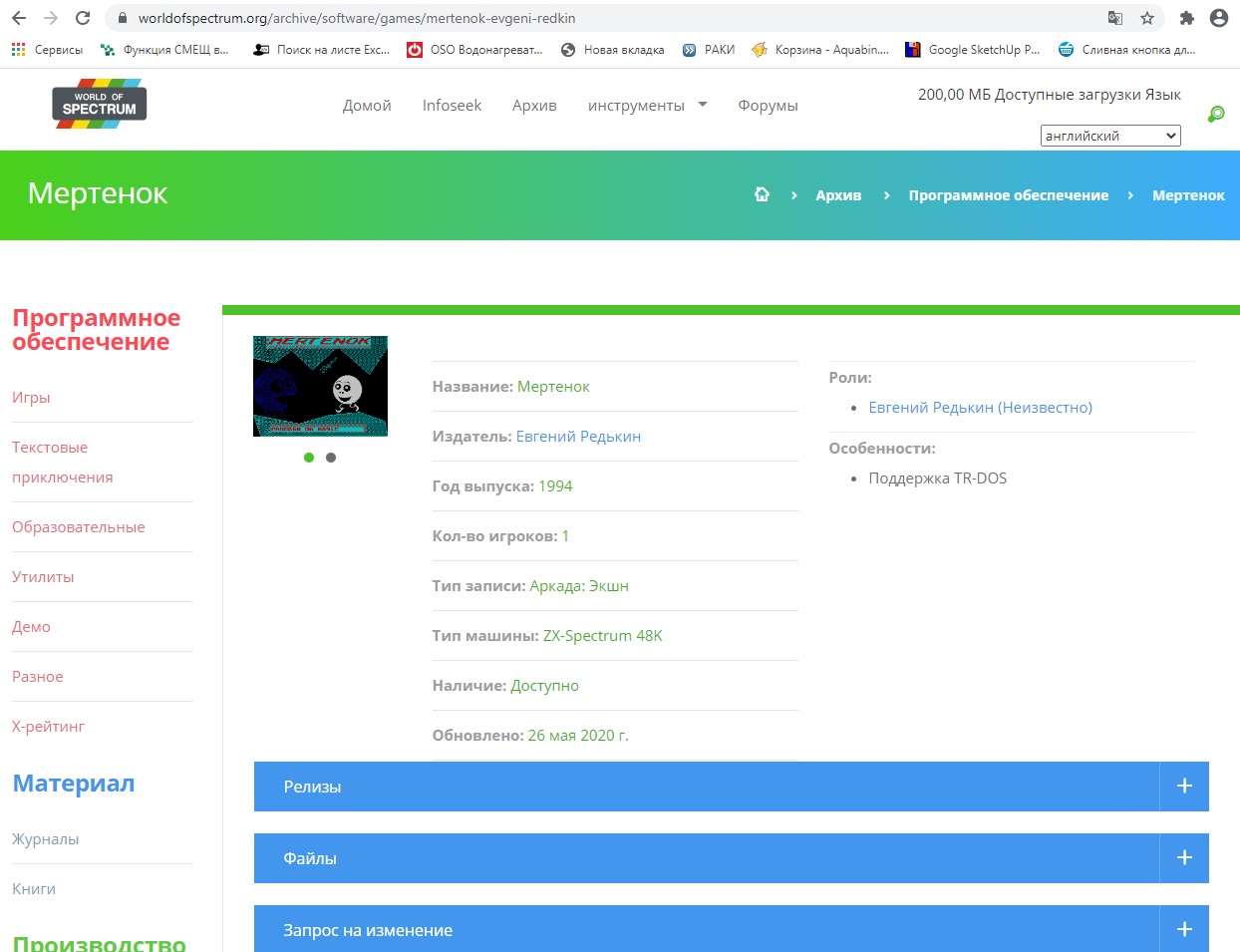
Task: Bookmark this page with the star icon
Action: [1147, 18]
